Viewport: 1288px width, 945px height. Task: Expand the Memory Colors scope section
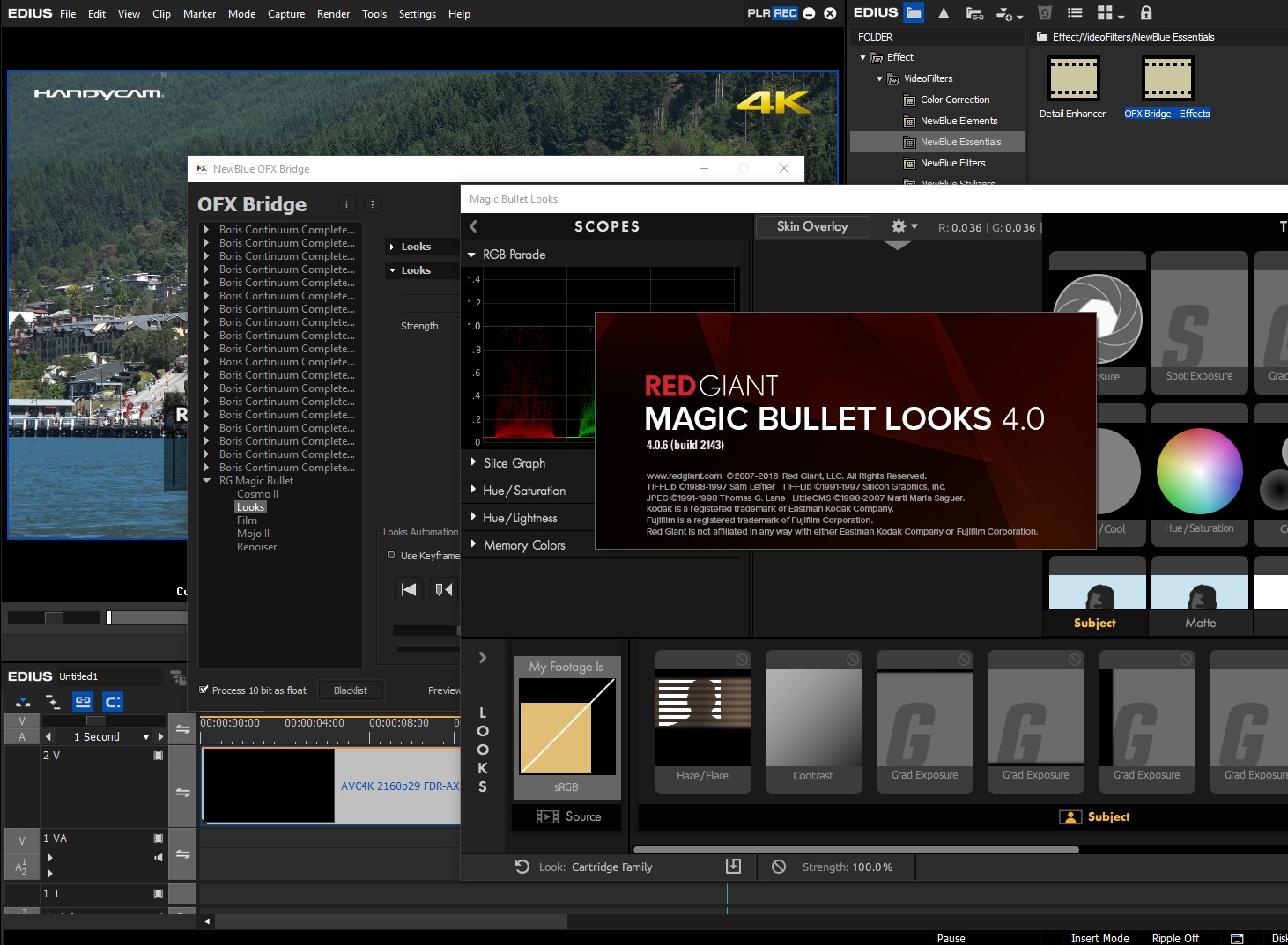point(473,543)
